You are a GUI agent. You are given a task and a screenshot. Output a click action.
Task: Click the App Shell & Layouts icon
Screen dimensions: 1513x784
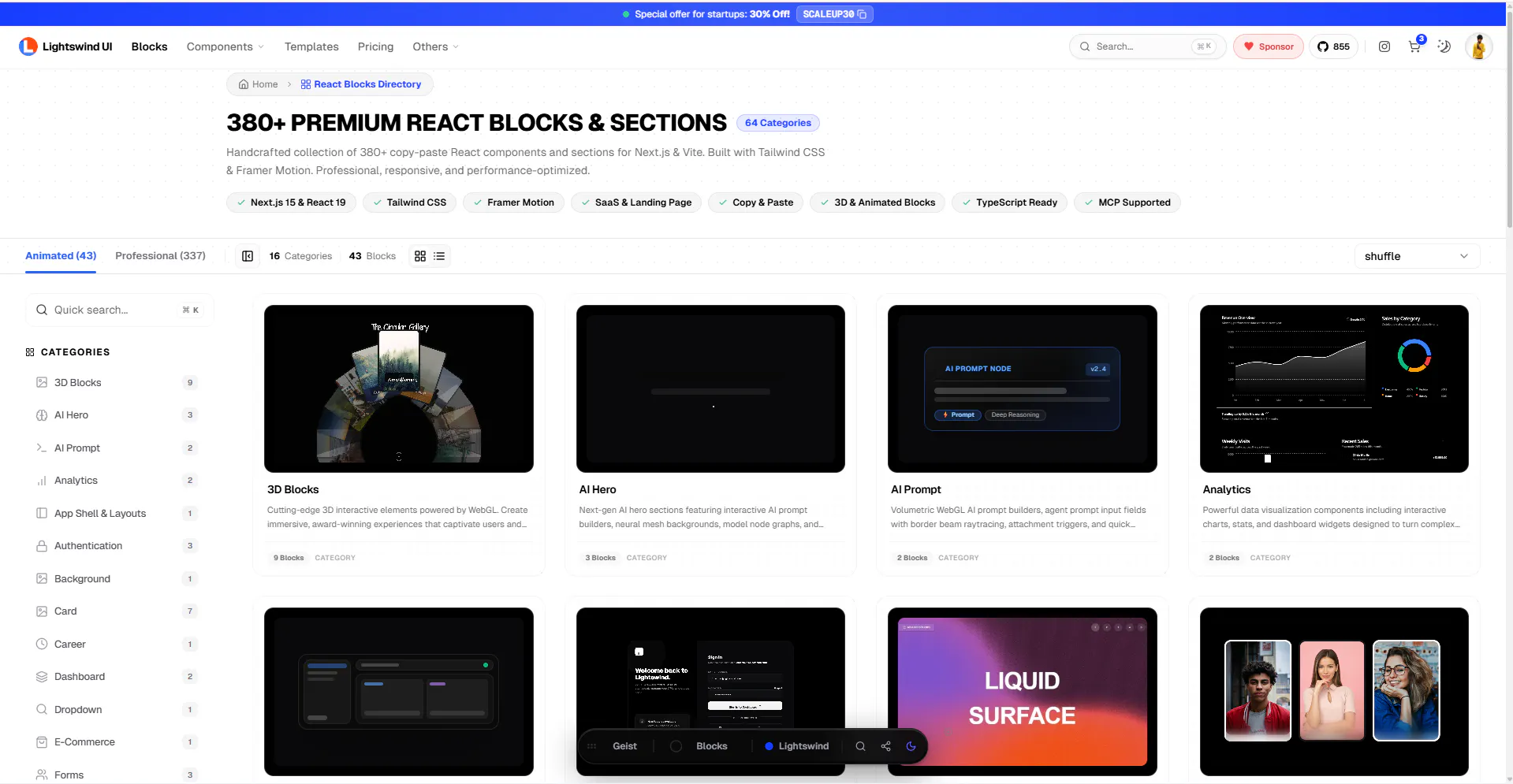tap(42, 513)
